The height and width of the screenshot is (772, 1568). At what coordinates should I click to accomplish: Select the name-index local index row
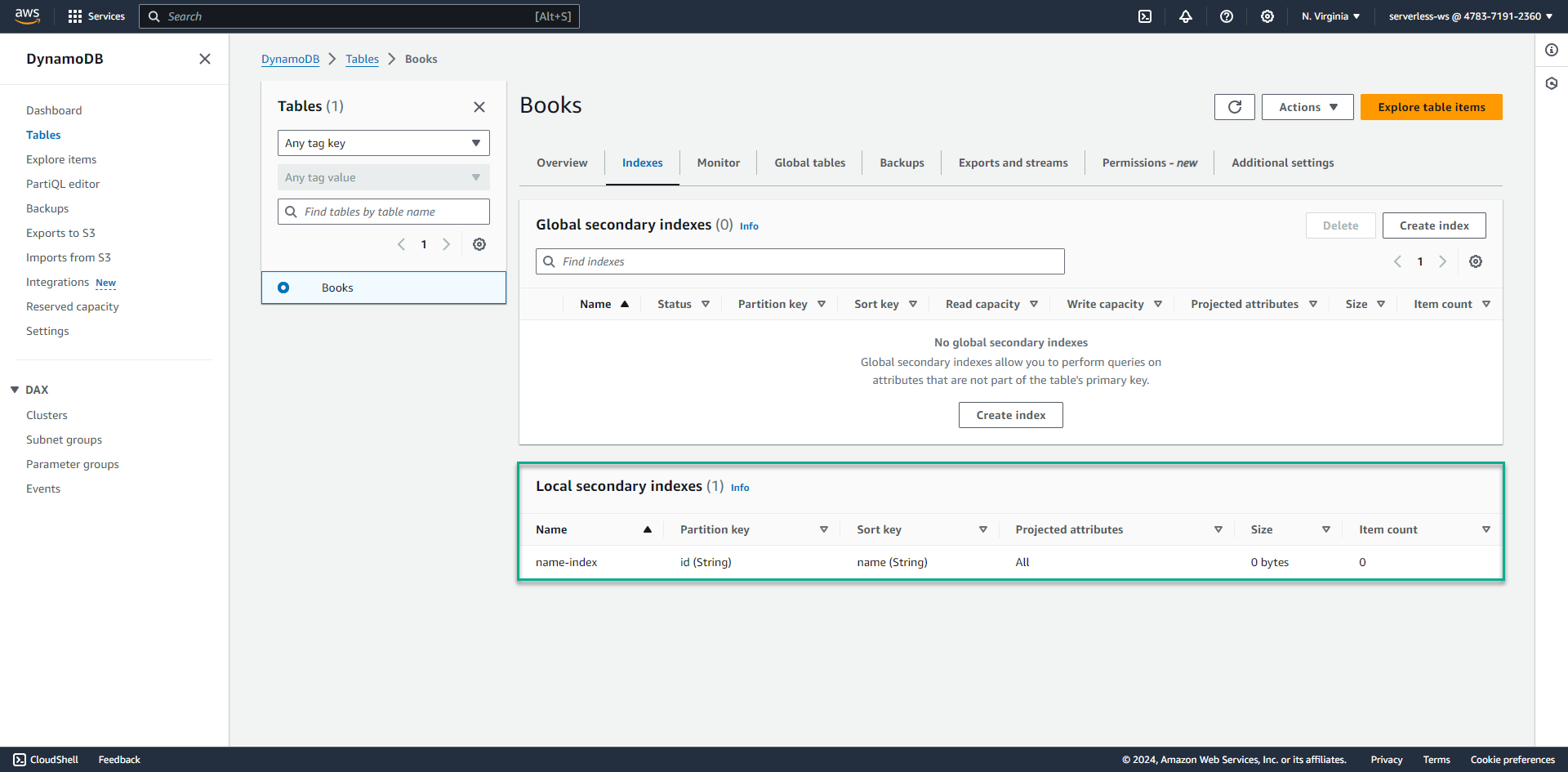[1011, 562]
